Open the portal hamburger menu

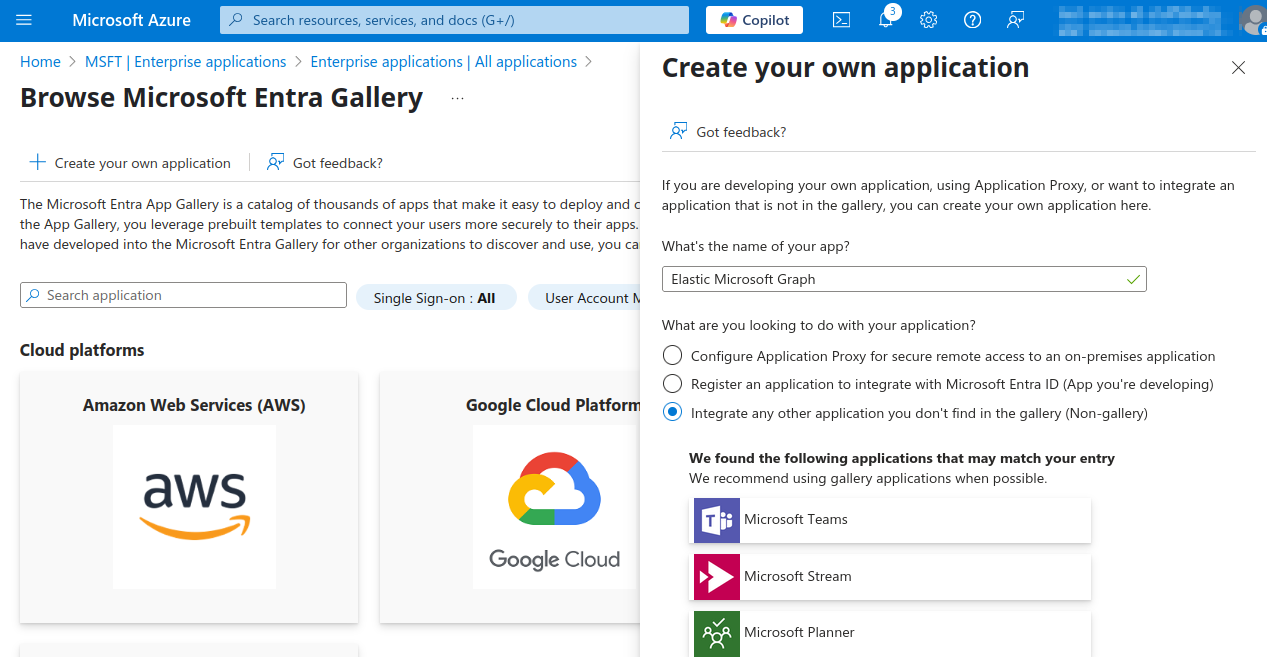point(24,20)
